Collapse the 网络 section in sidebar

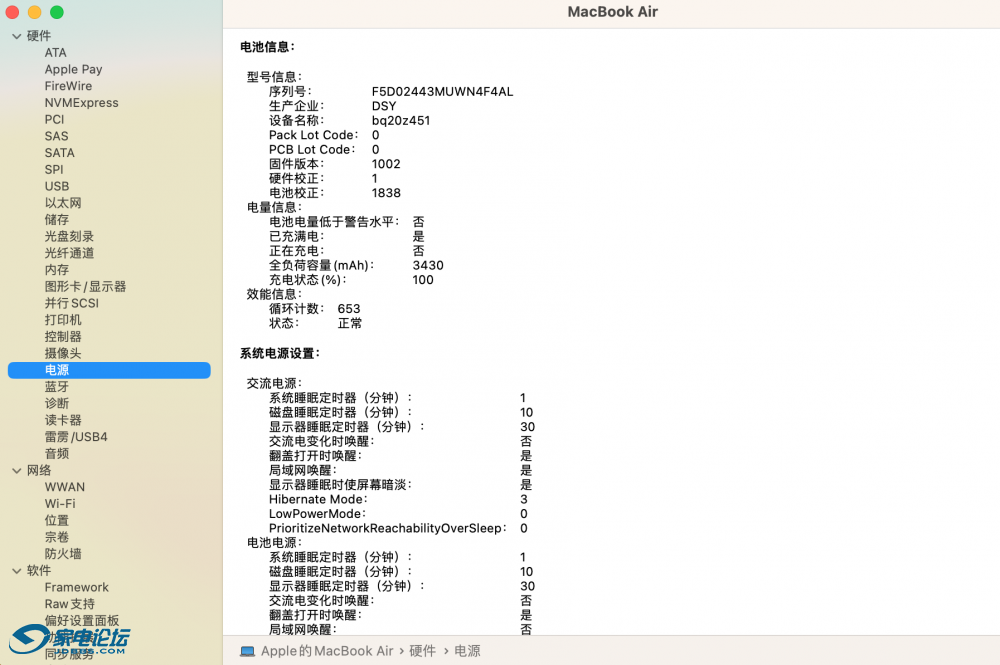17,471
